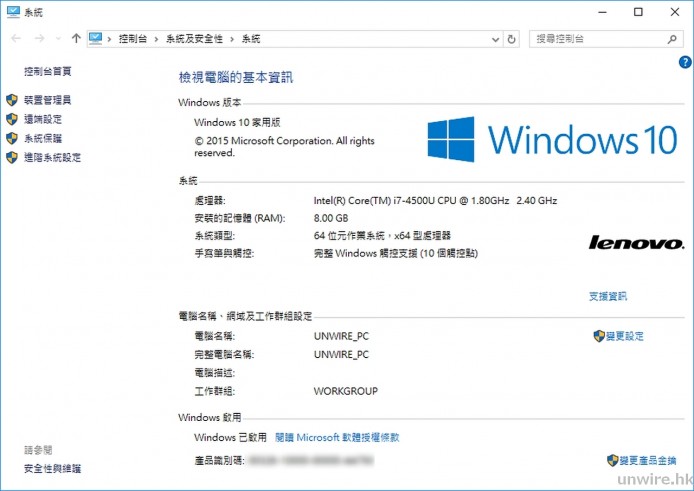The width and height of the screenshot is (694, 491).
Task: Open the recent locations dropdown arrow
Action: point(58,39)
